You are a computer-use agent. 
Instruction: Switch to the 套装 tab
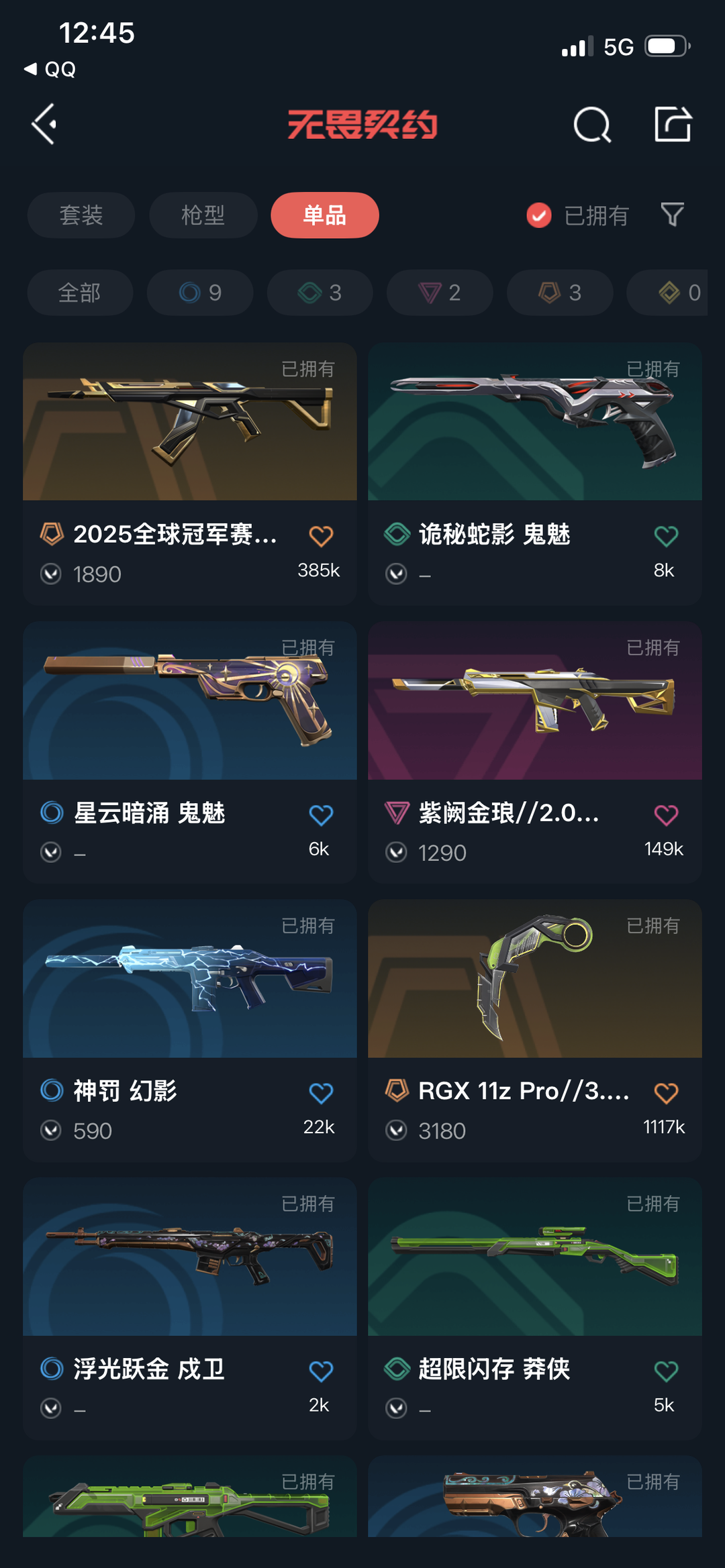pos(81,215)
